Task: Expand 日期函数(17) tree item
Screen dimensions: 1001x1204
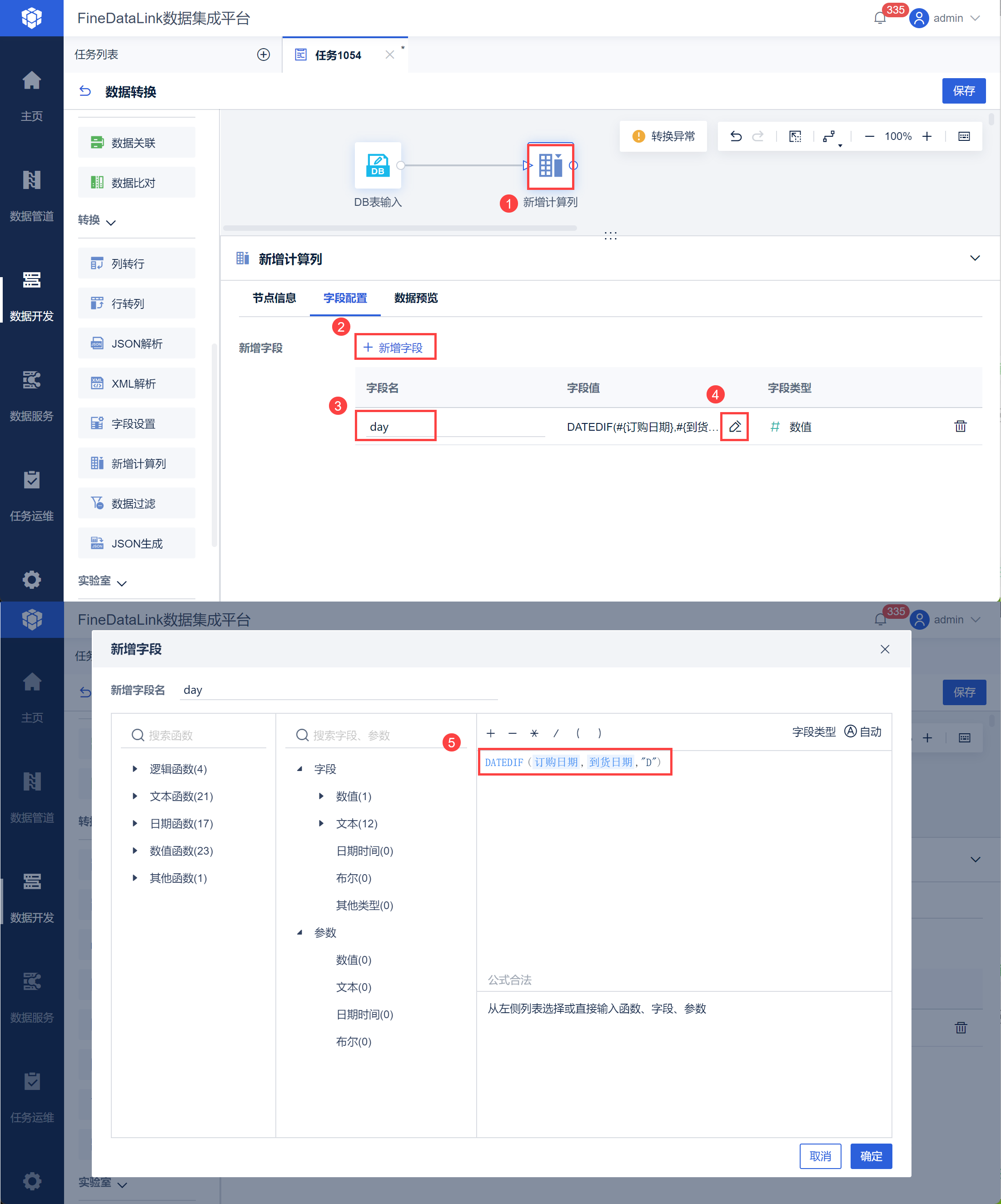Action: click(135, 823)
